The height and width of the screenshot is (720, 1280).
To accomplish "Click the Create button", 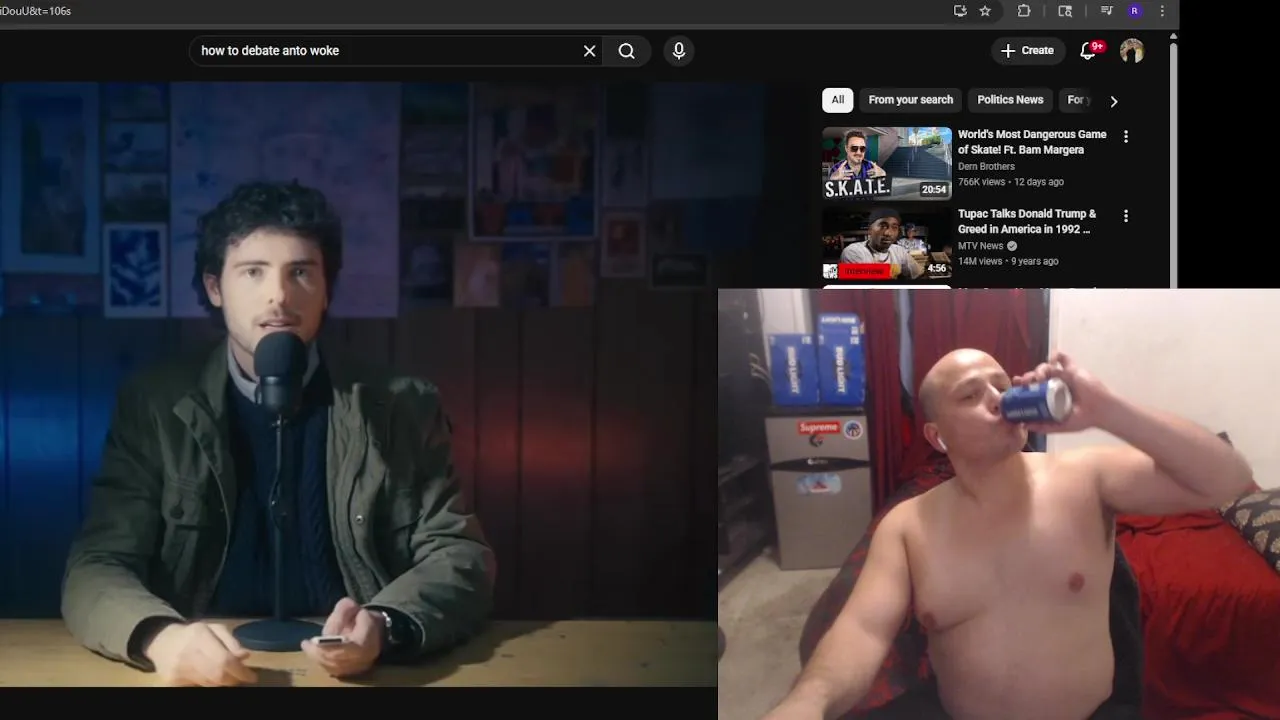I will (1027, 51).
